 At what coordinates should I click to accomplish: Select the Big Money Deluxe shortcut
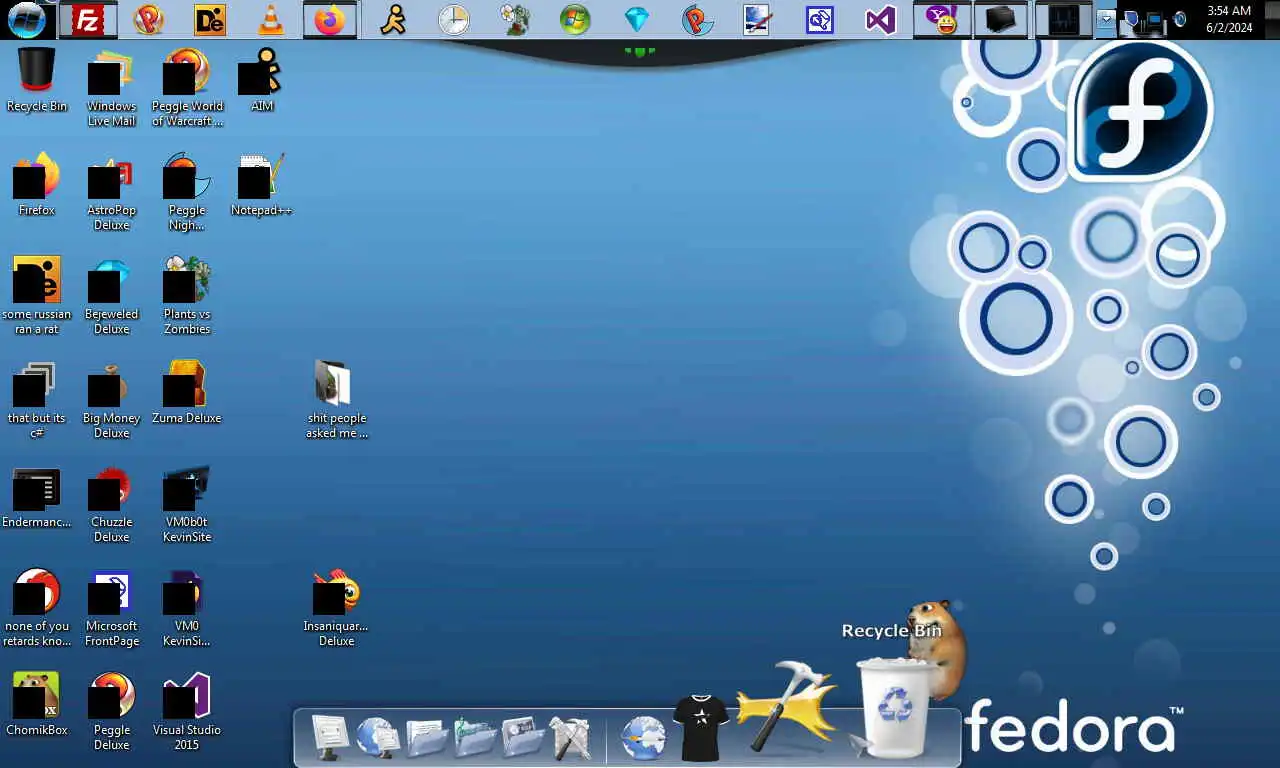(x=111, y=400)
